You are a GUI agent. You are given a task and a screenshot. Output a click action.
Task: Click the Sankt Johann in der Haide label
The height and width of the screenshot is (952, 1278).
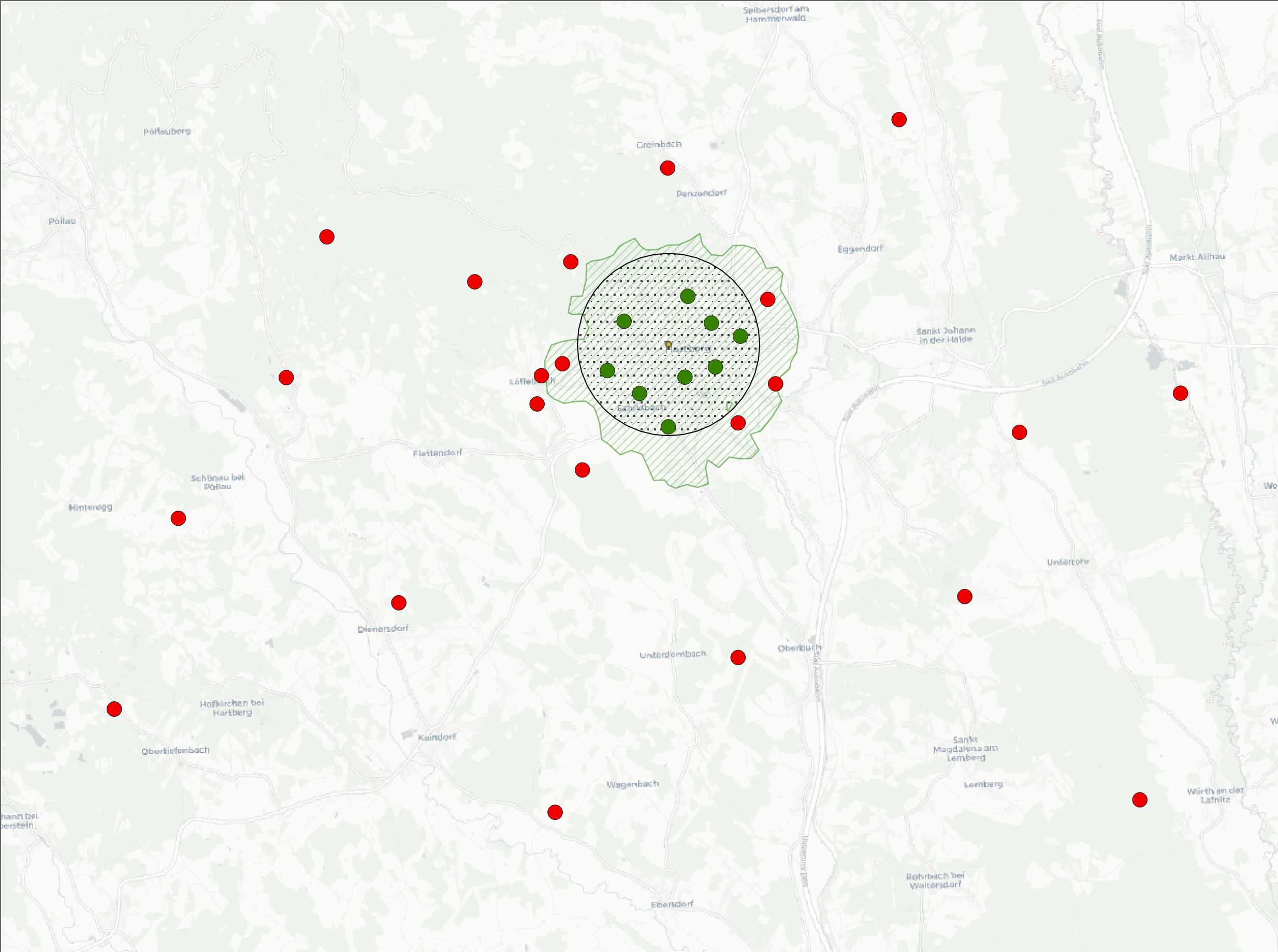coord(946,335)
